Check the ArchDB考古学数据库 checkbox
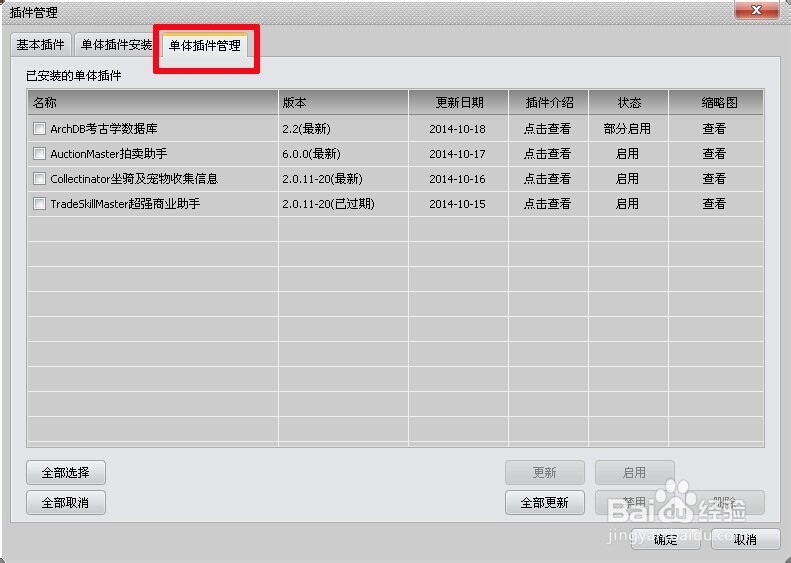The image size is (791, 563). 39,129
